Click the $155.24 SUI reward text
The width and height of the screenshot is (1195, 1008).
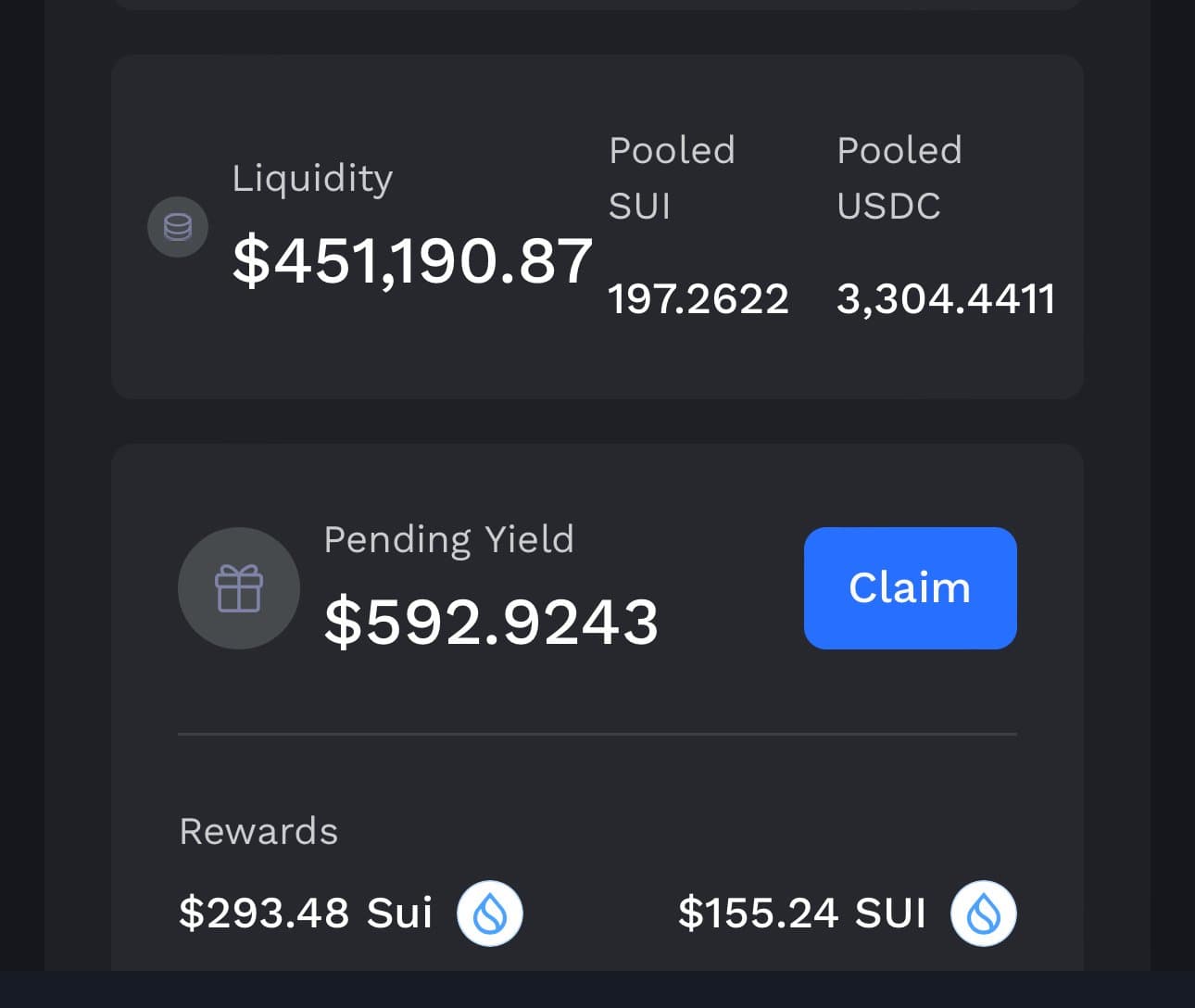click(802, 913)
